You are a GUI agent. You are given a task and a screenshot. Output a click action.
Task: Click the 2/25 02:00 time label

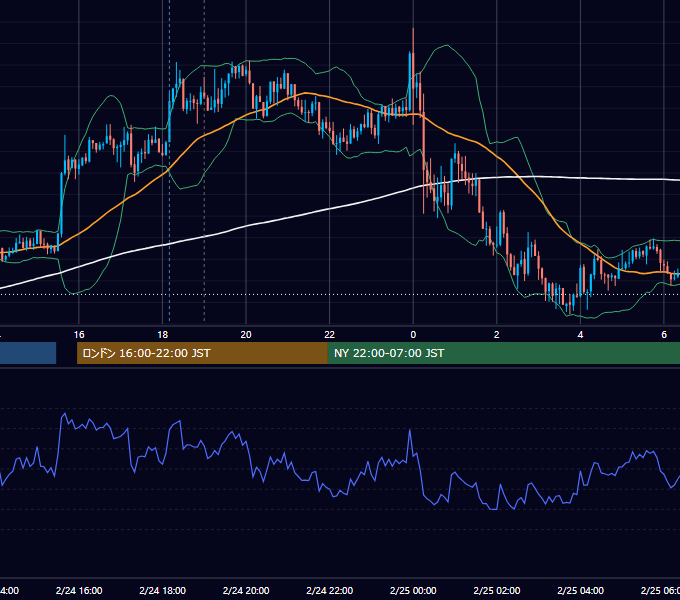coord(497,590)
